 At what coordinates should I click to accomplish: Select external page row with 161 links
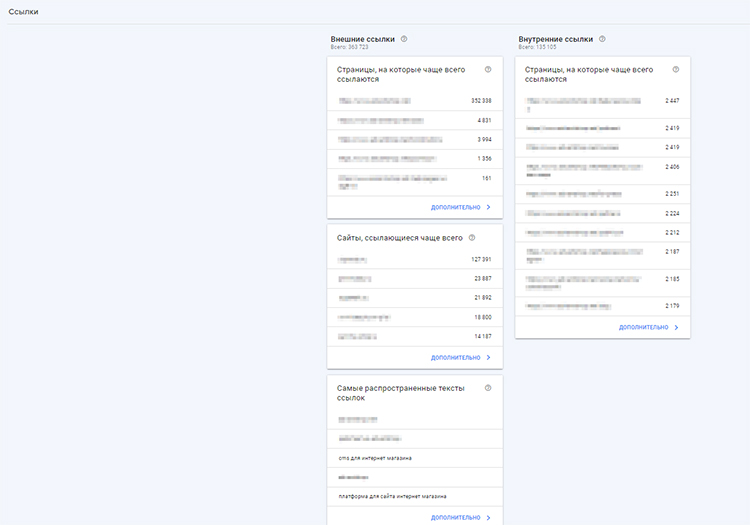(414, 181)
